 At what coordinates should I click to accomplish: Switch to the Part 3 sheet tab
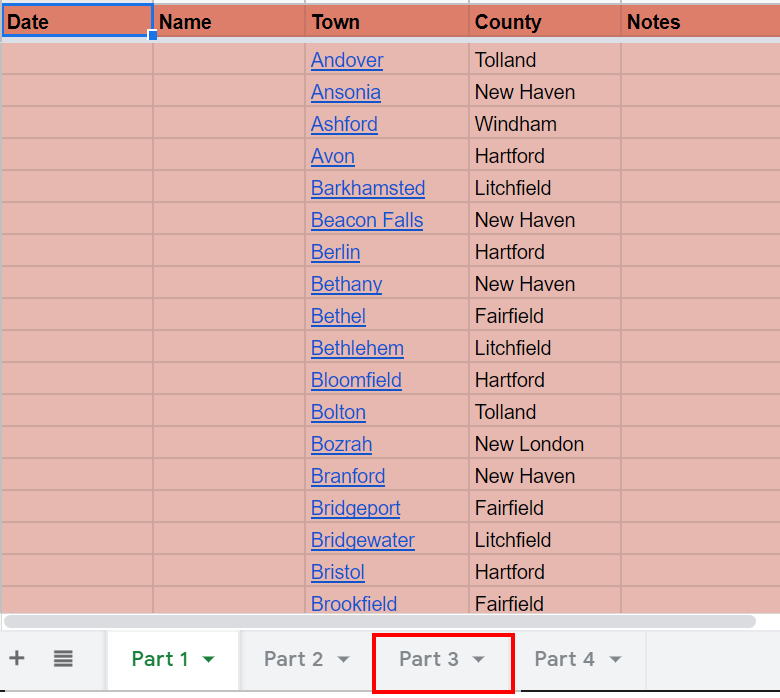[x=429, y=659]
